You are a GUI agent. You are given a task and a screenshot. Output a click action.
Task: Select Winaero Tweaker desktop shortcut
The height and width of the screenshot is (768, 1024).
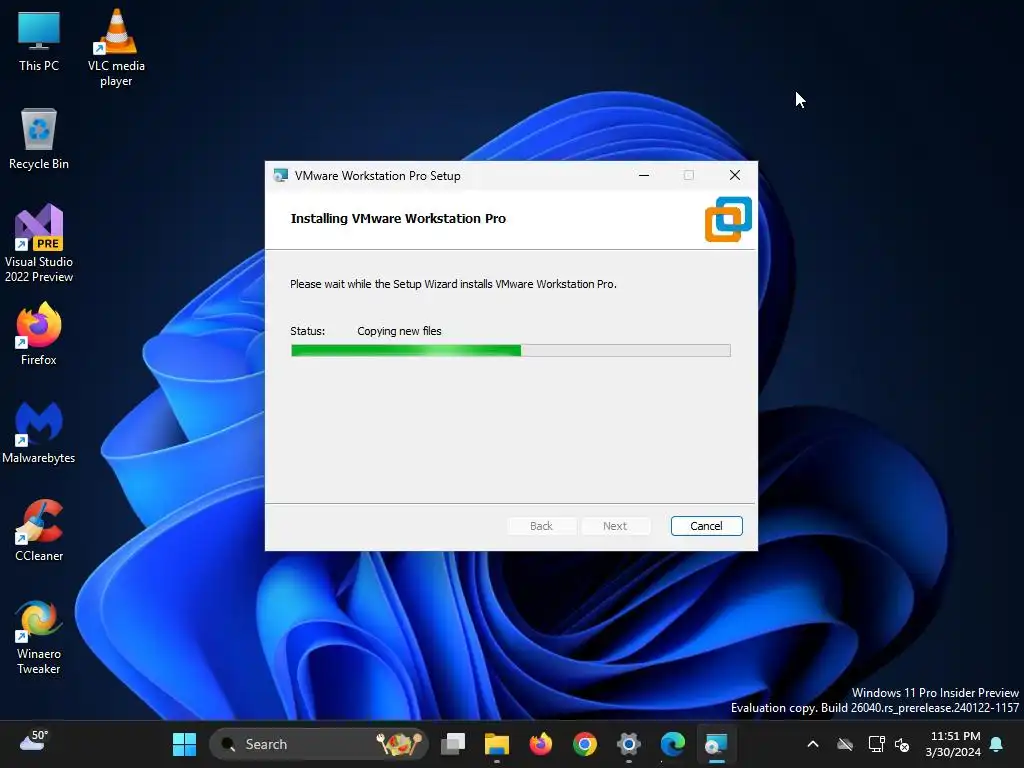click(39, 636)
